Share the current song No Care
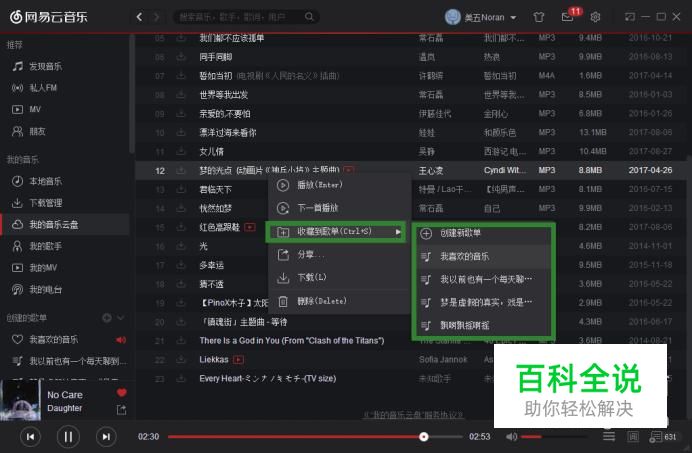Screen dimensions: 692x453 pyautogui.click(x=121, y=410)
